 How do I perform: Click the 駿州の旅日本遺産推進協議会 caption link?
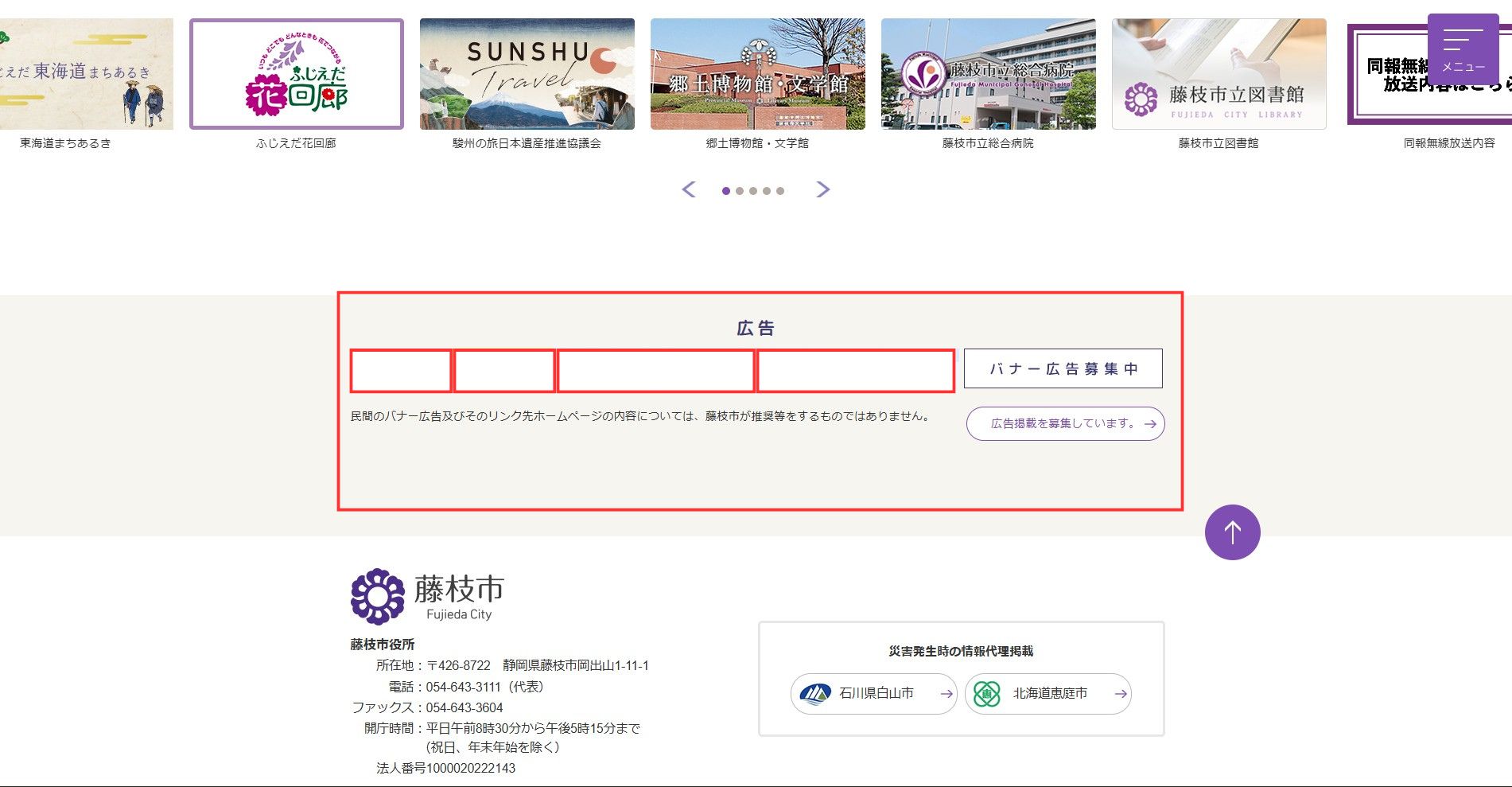tap(527, 143)
